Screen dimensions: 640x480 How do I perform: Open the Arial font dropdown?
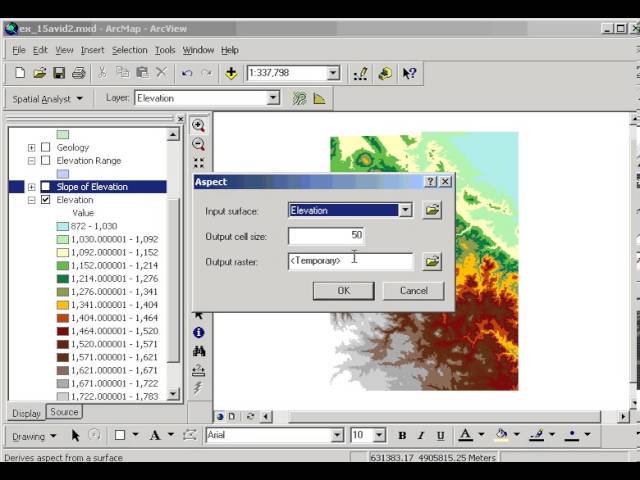337,435
